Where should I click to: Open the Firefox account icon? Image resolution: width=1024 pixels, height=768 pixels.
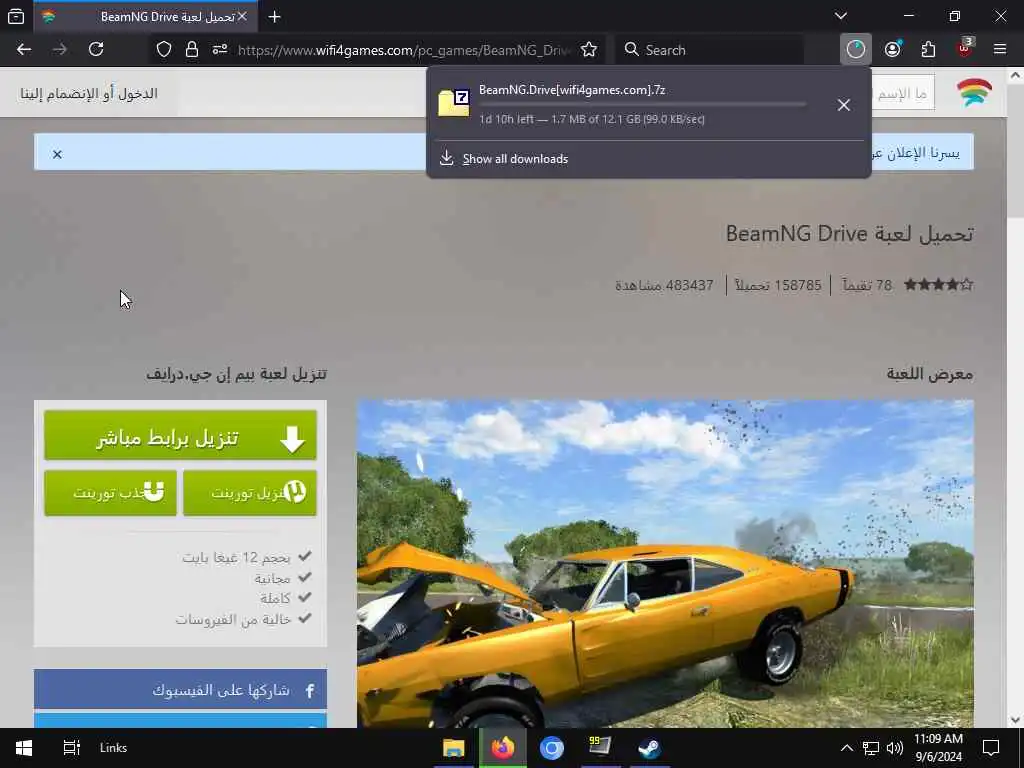tap(893, 50)
